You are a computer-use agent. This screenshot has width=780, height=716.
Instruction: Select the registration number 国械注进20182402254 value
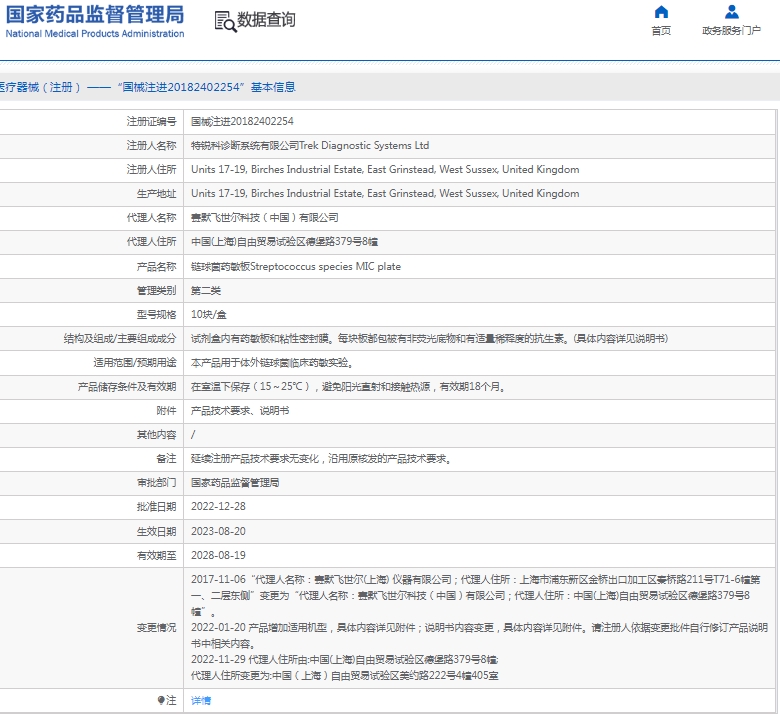[x=242, y=121]
